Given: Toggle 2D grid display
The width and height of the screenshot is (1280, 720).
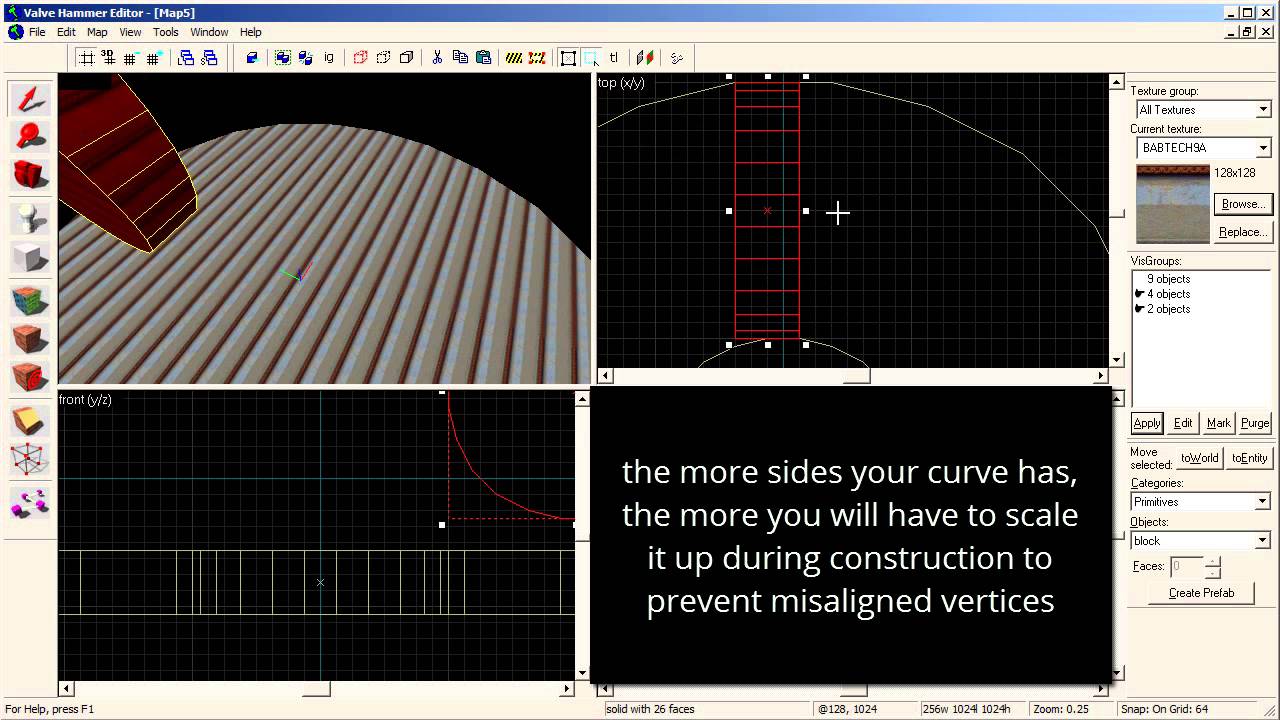Looking at the screenshot, I should coord(87,58).
